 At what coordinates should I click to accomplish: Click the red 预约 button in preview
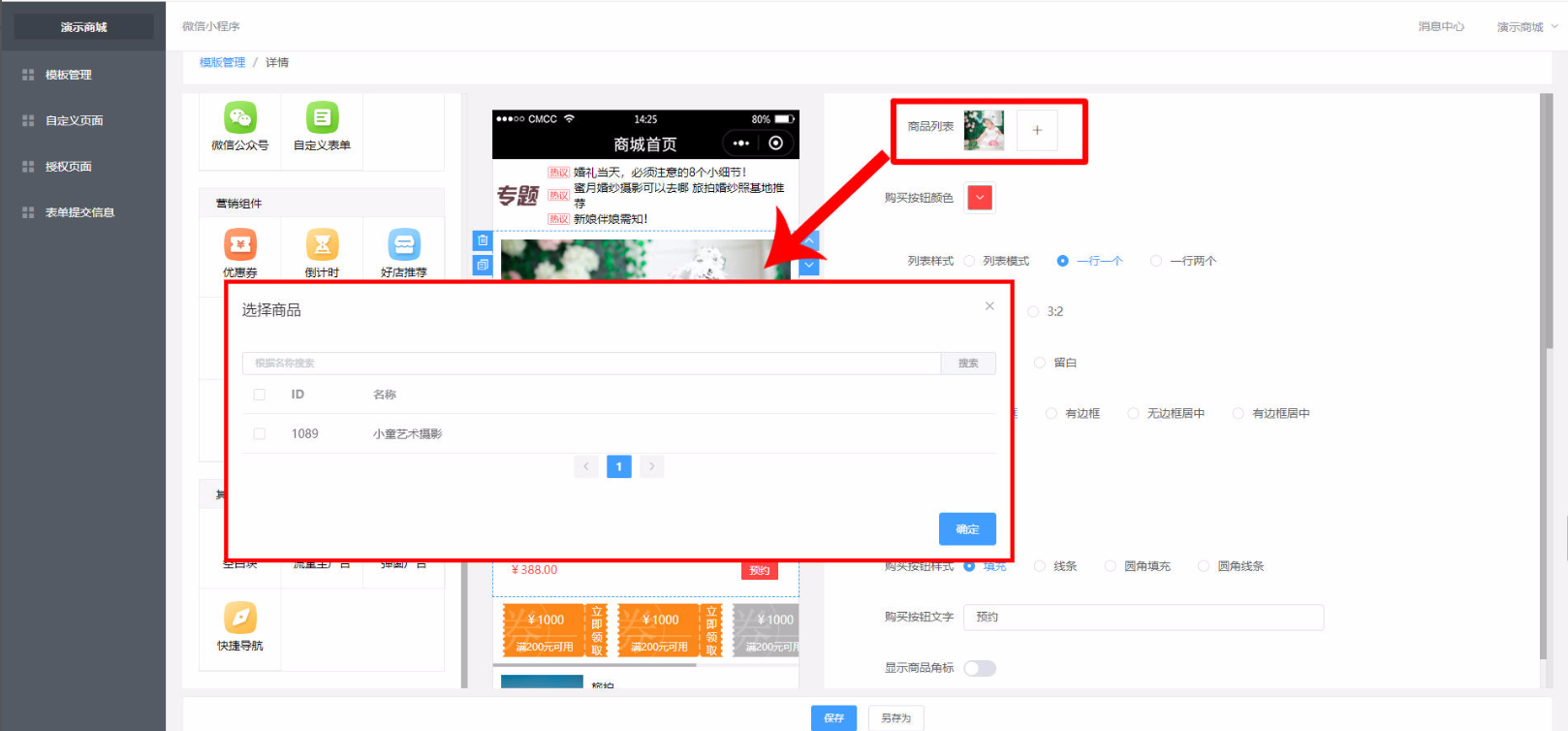pyautogui.click(x=760, y=571)
